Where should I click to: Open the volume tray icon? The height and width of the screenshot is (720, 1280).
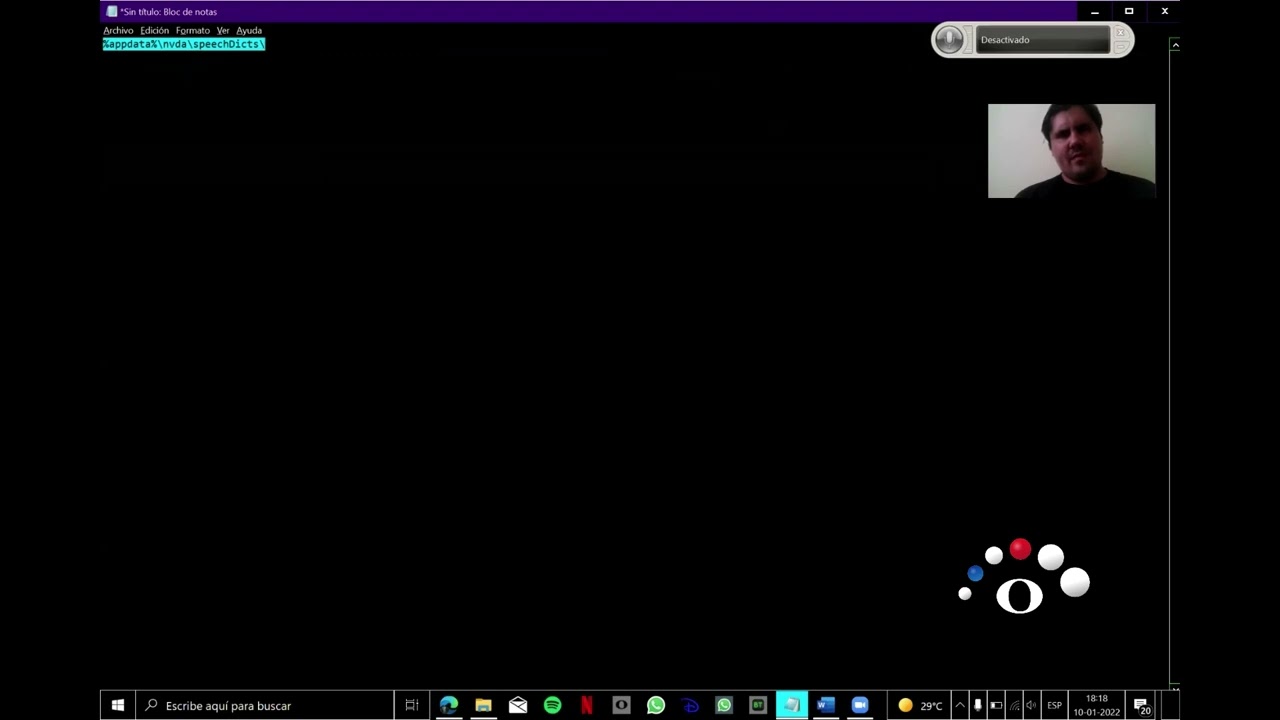(1031, 705)
